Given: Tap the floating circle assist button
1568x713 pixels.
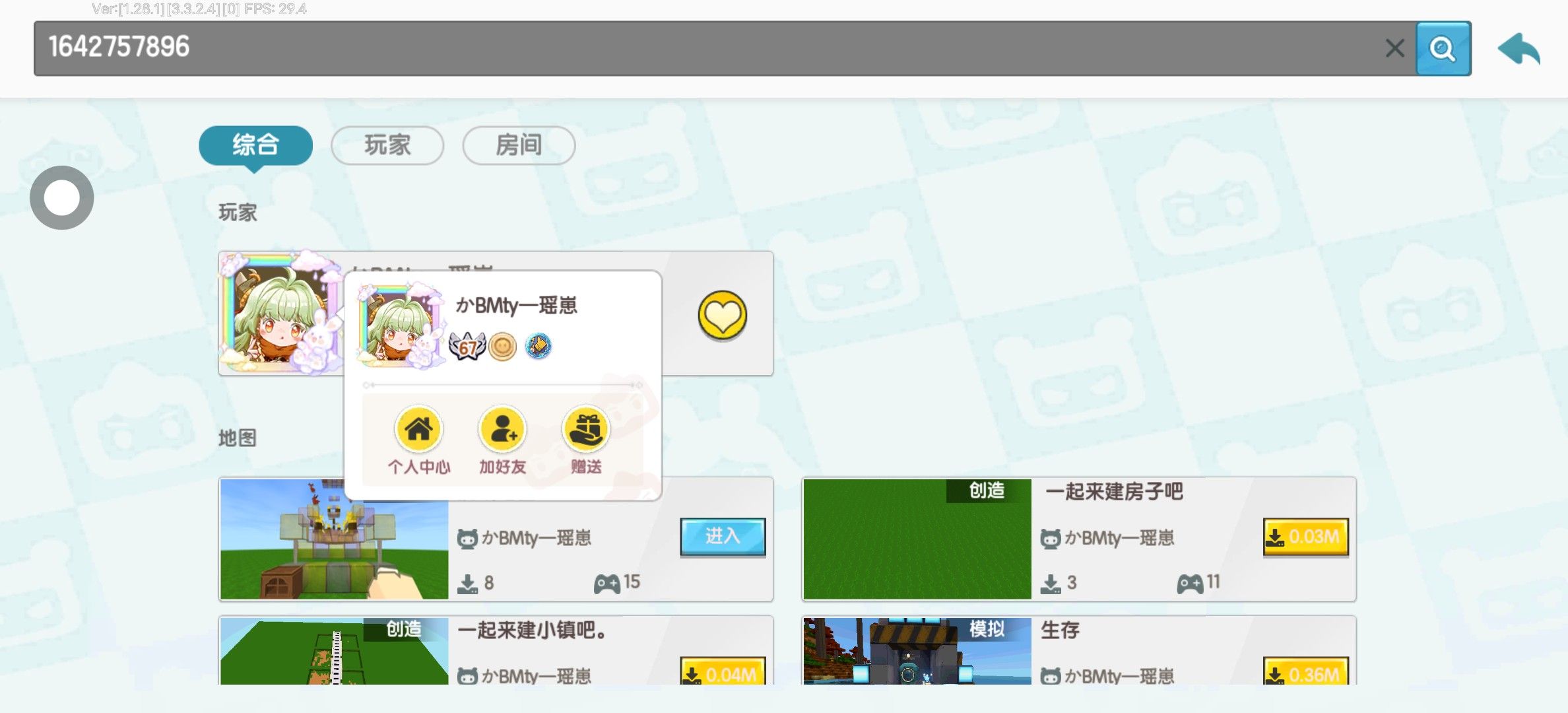Looking at the screenshot, I should [62, 197].
